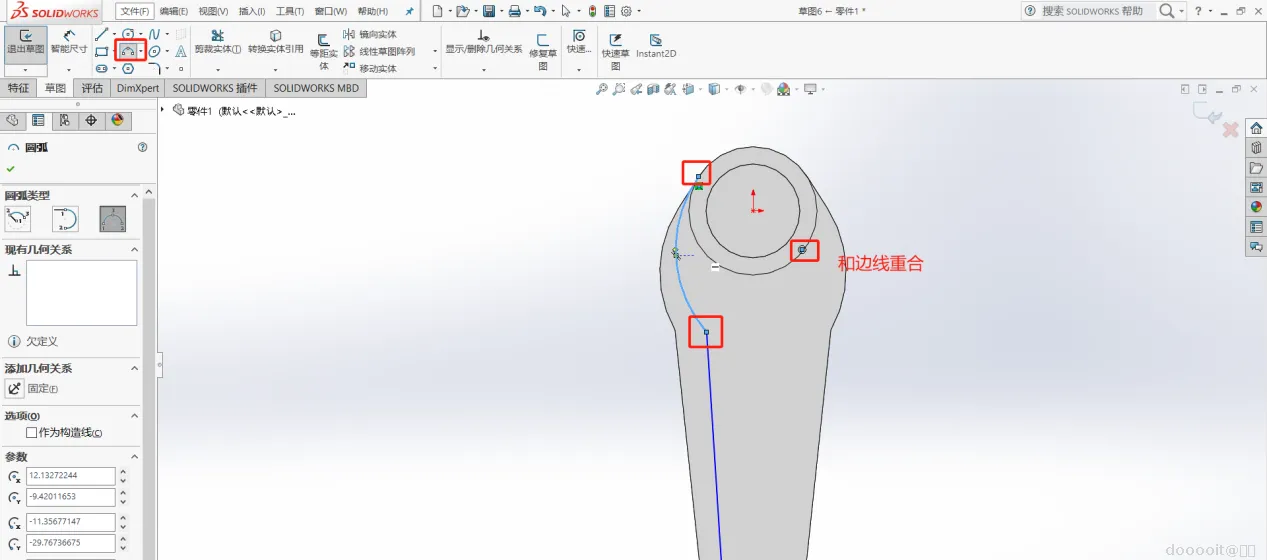
Task: Switch to the DimXpert tab
Action: (x=137, y=88)
